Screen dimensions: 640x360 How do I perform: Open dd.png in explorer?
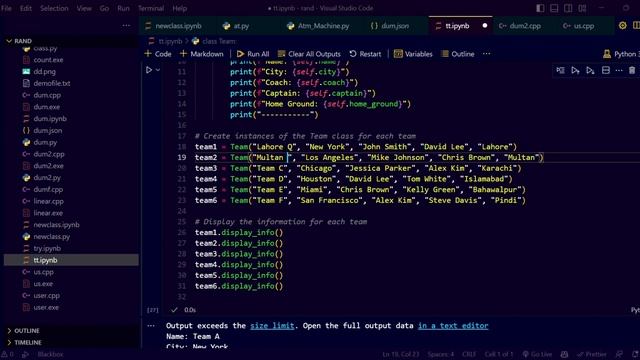[x=44, y=71]
